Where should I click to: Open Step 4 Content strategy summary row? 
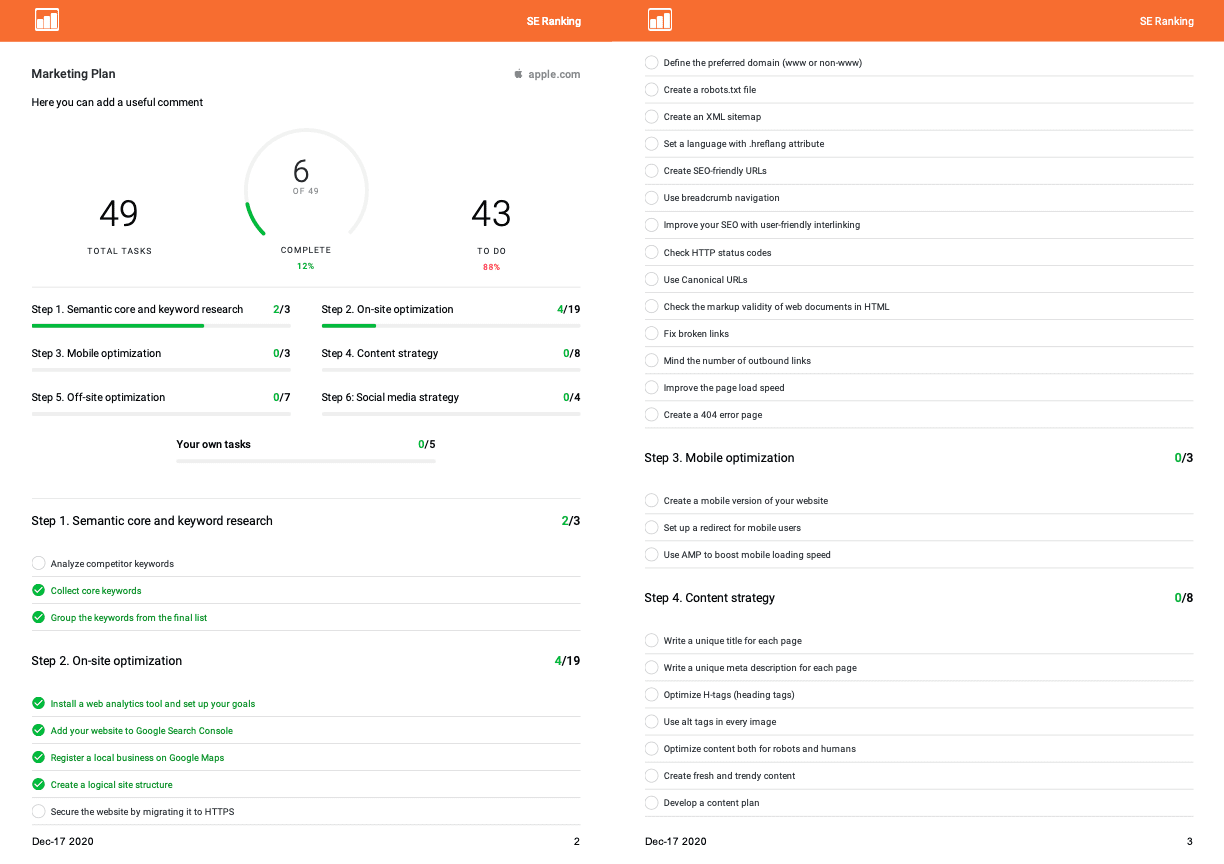pyautogui.click(x=451, y=353)
